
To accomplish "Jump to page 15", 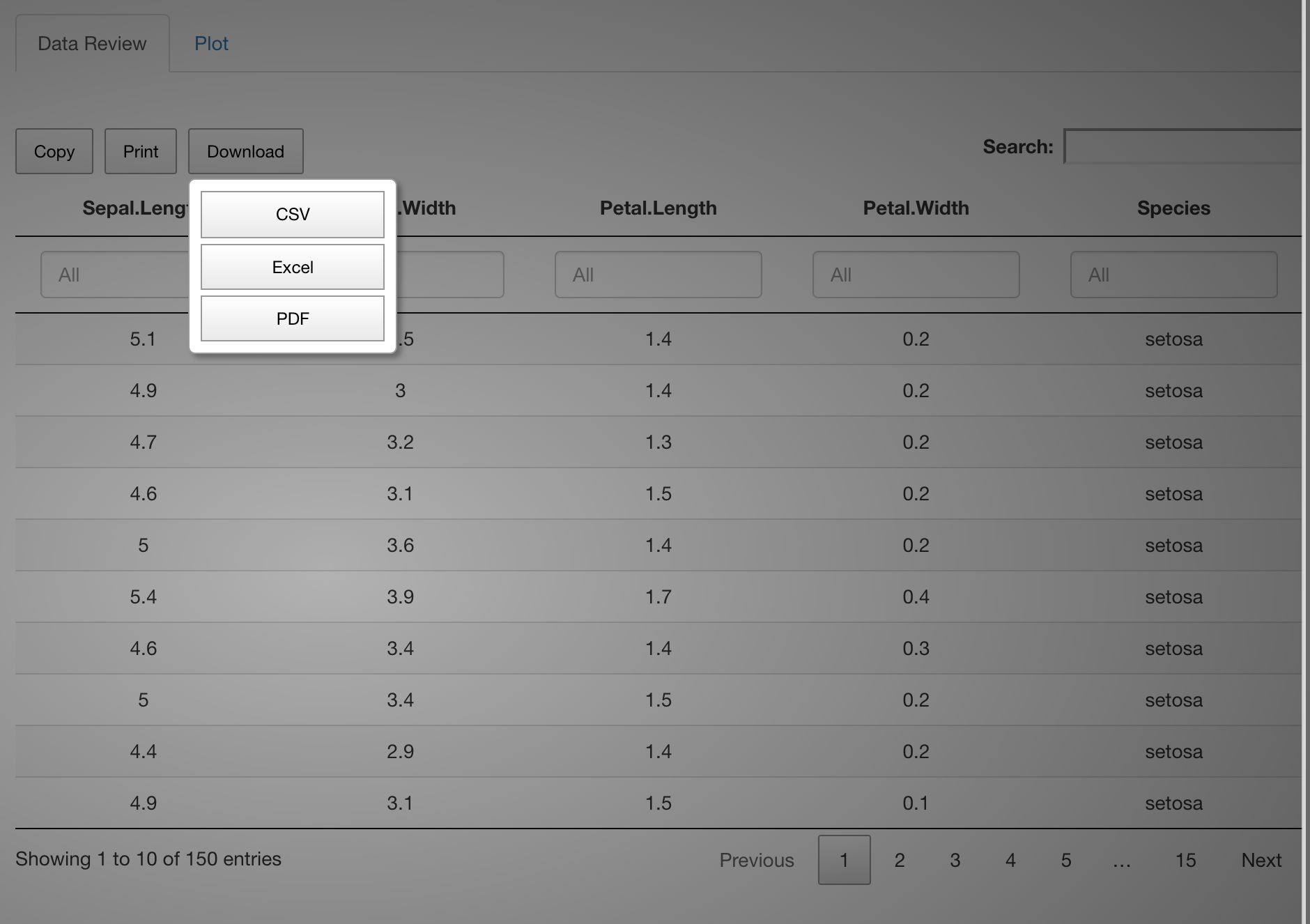I will click(1185, 860).
